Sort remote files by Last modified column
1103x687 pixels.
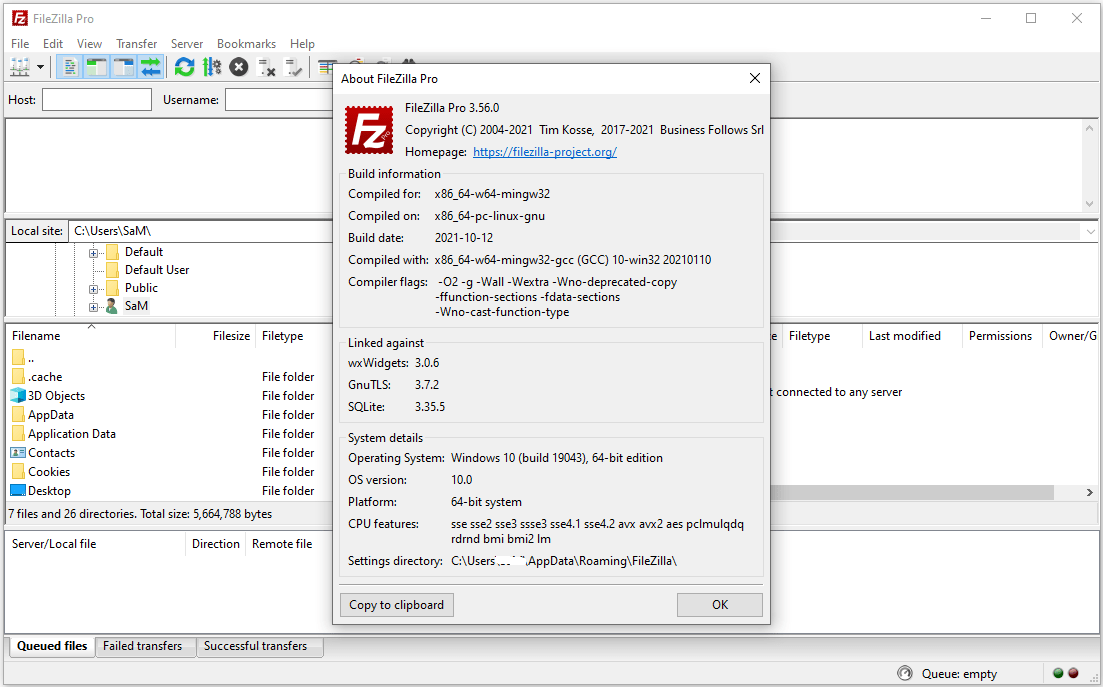912,336
